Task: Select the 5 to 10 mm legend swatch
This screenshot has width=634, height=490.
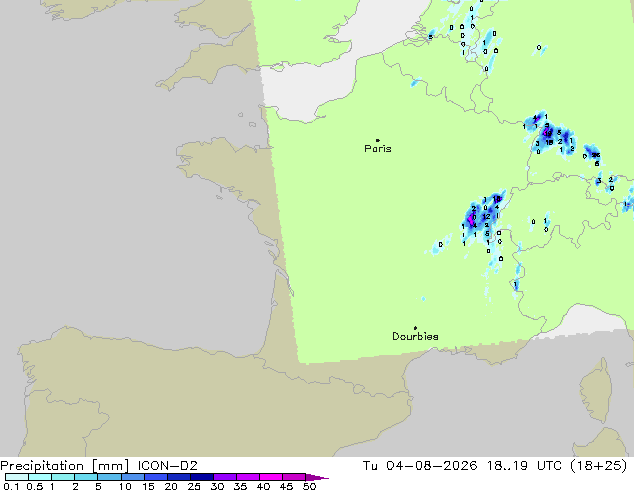Action: tap(110, 477)
